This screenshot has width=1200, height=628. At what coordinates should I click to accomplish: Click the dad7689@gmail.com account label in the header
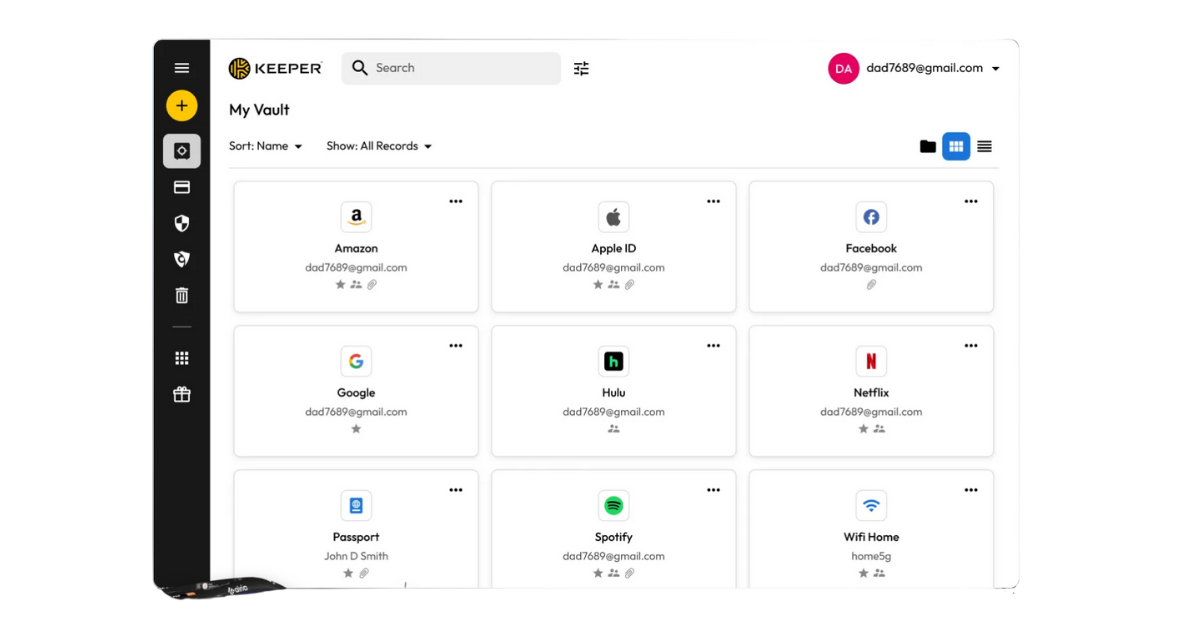tap(925, 68)
